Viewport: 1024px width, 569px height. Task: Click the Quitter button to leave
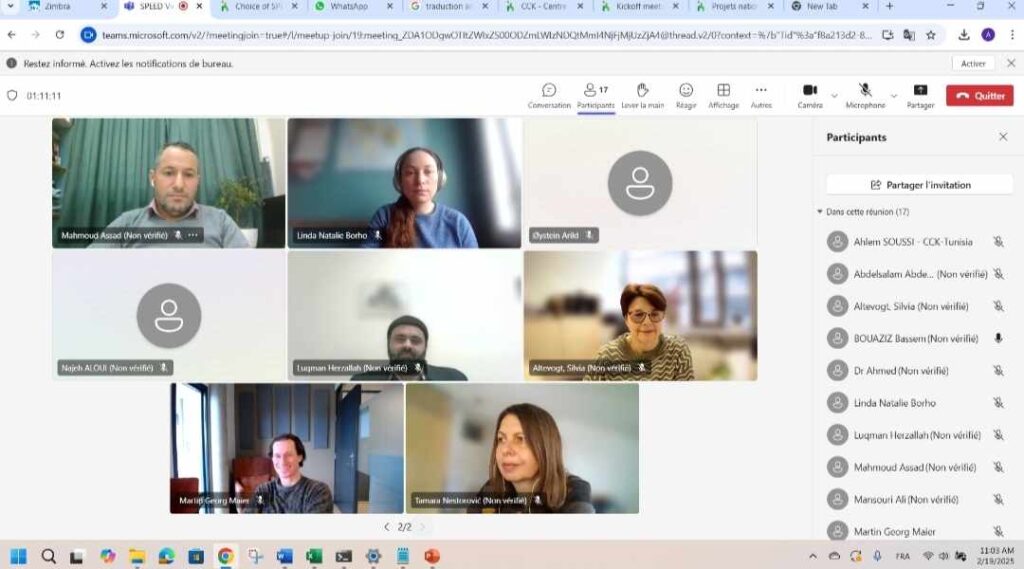[979, 96]
